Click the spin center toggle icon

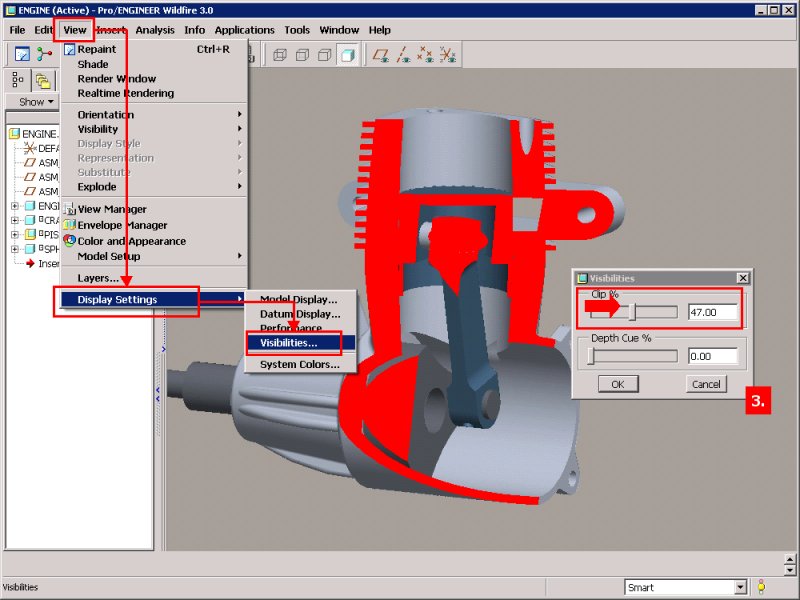44,54
